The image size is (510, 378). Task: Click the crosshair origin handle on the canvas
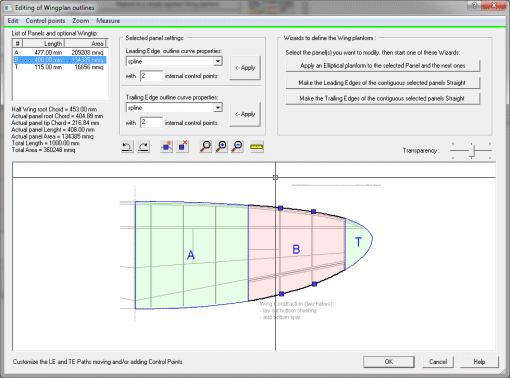click(275, 177)
